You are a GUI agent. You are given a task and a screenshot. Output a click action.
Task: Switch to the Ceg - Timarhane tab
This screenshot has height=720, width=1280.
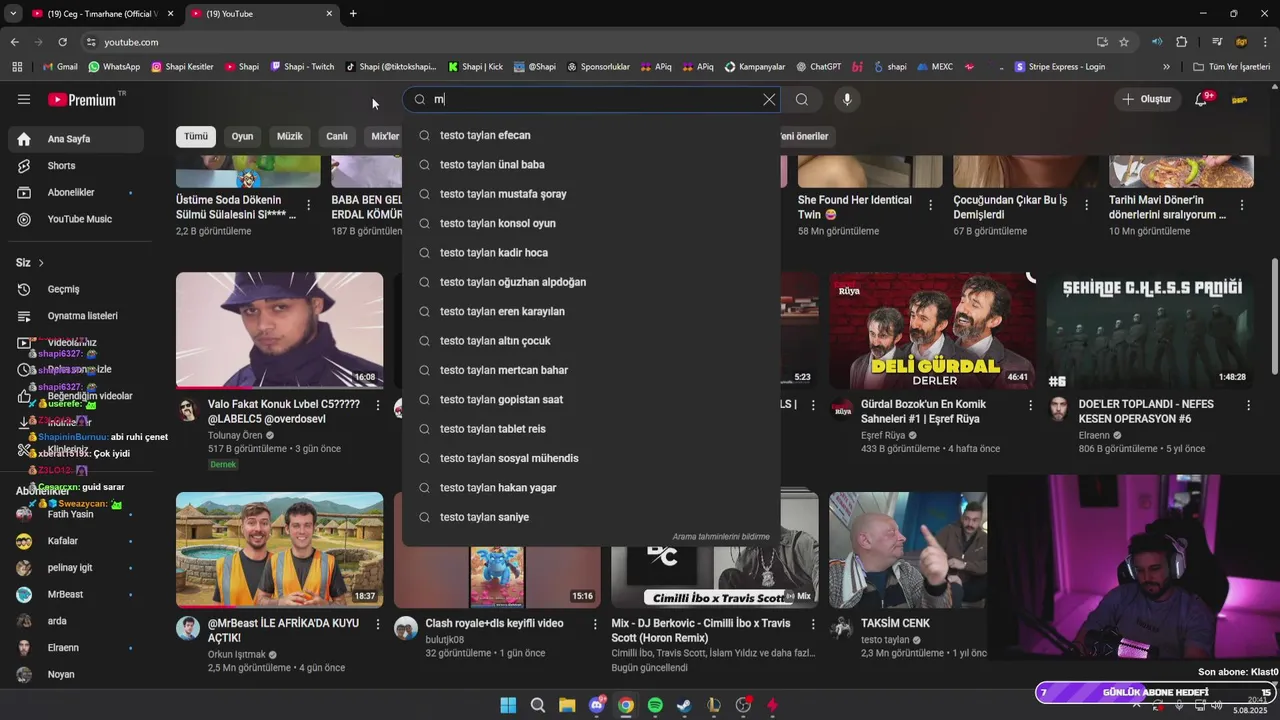[x=100, y=14]
